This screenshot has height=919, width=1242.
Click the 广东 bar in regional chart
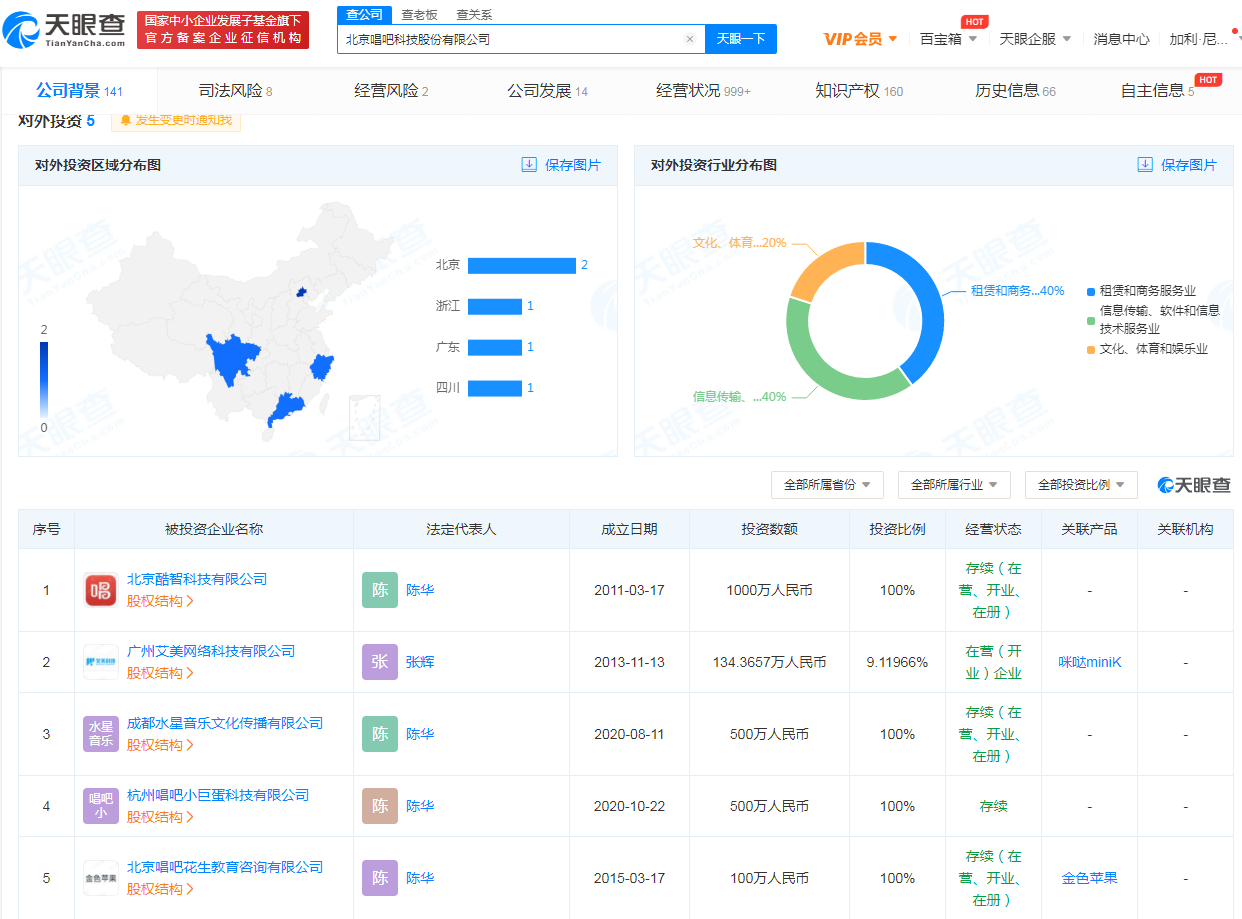pyautogui.click(x=494, y=347)
